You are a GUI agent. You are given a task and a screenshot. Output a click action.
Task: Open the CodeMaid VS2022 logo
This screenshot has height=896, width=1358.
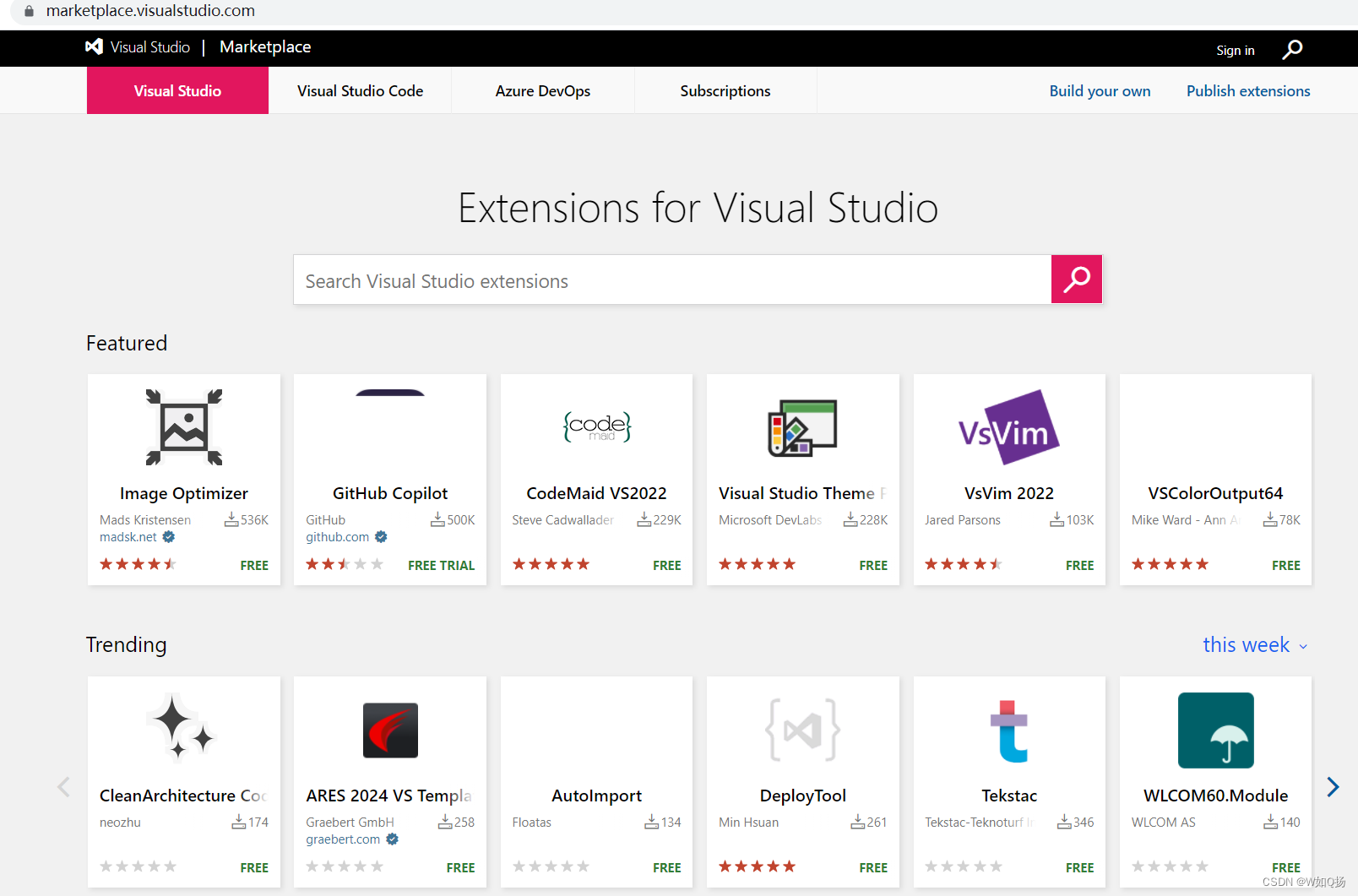point(597,427)
